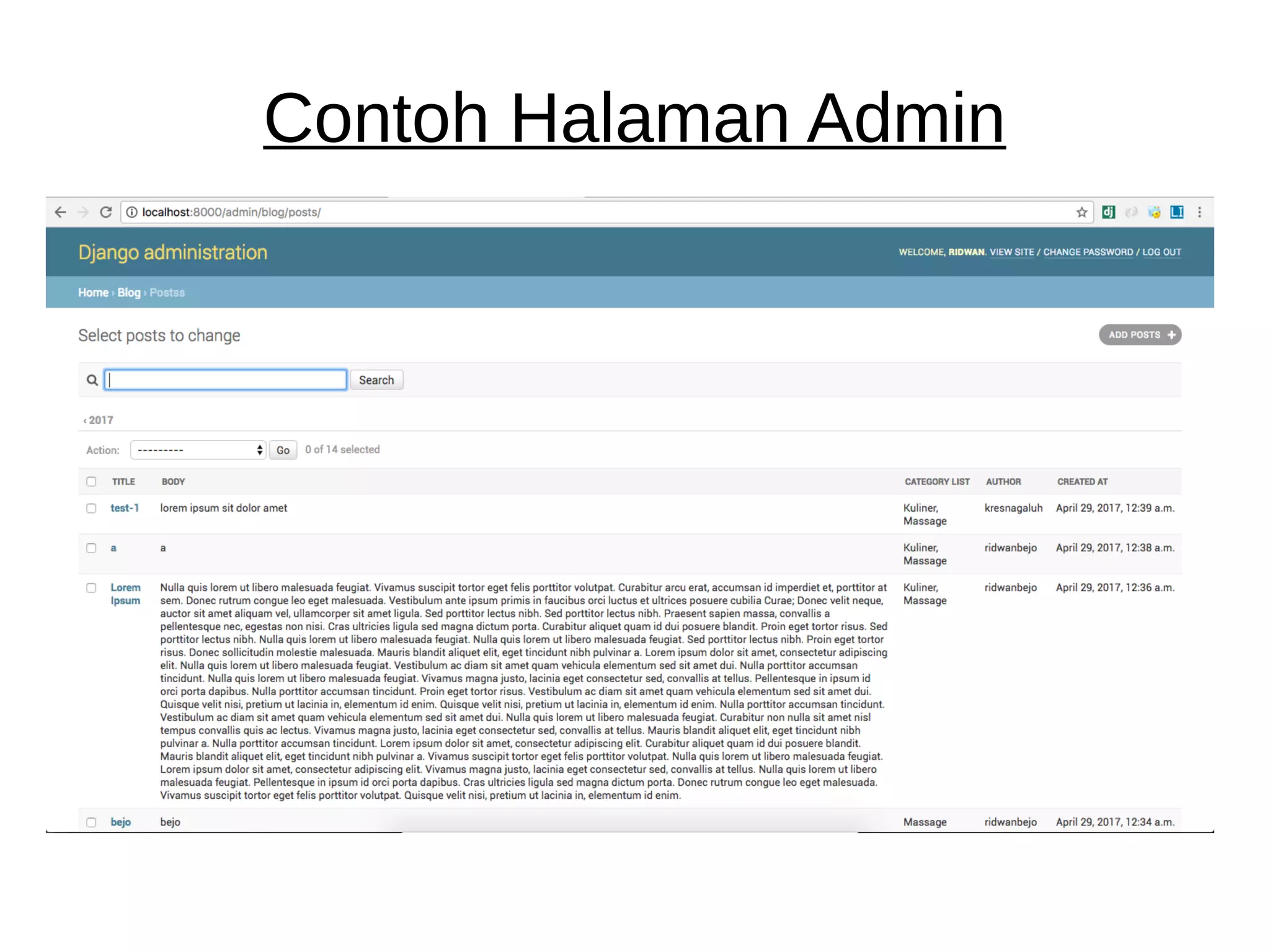
Task: Open the browser three-dot menu
Action: point(1200,212)
